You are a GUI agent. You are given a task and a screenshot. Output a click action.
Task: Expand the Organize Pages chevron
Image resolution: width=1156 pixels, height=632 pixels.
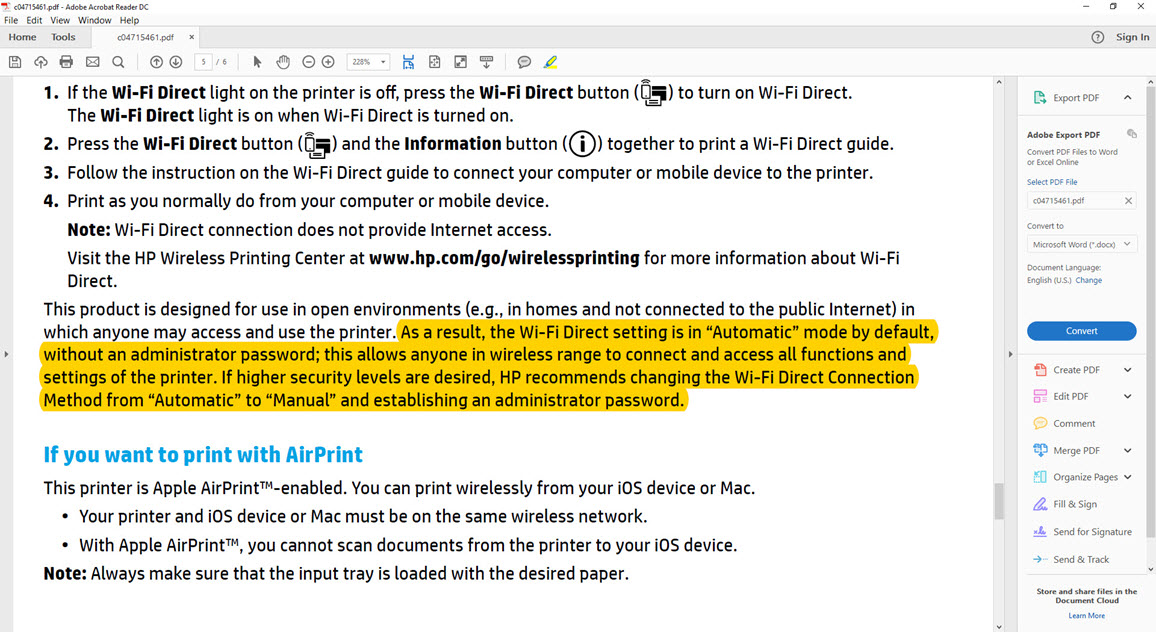click(x=1127, y=477)
